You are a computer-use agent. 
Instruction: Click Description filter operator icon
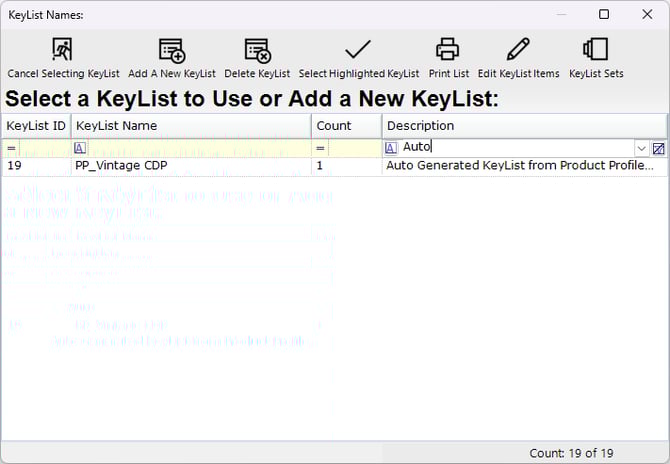coord(391,148)
